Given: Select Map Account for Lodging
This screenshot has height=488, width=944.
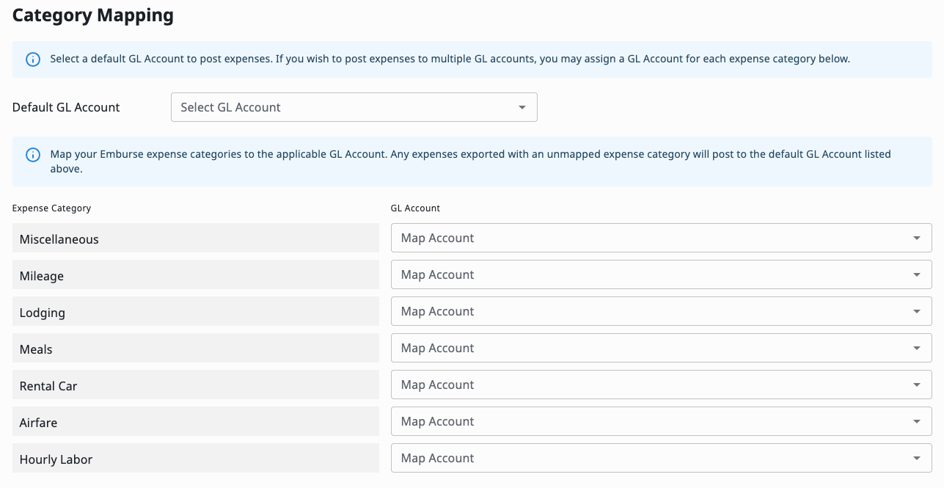Looking at the screenshot, I should pos(661,311).
